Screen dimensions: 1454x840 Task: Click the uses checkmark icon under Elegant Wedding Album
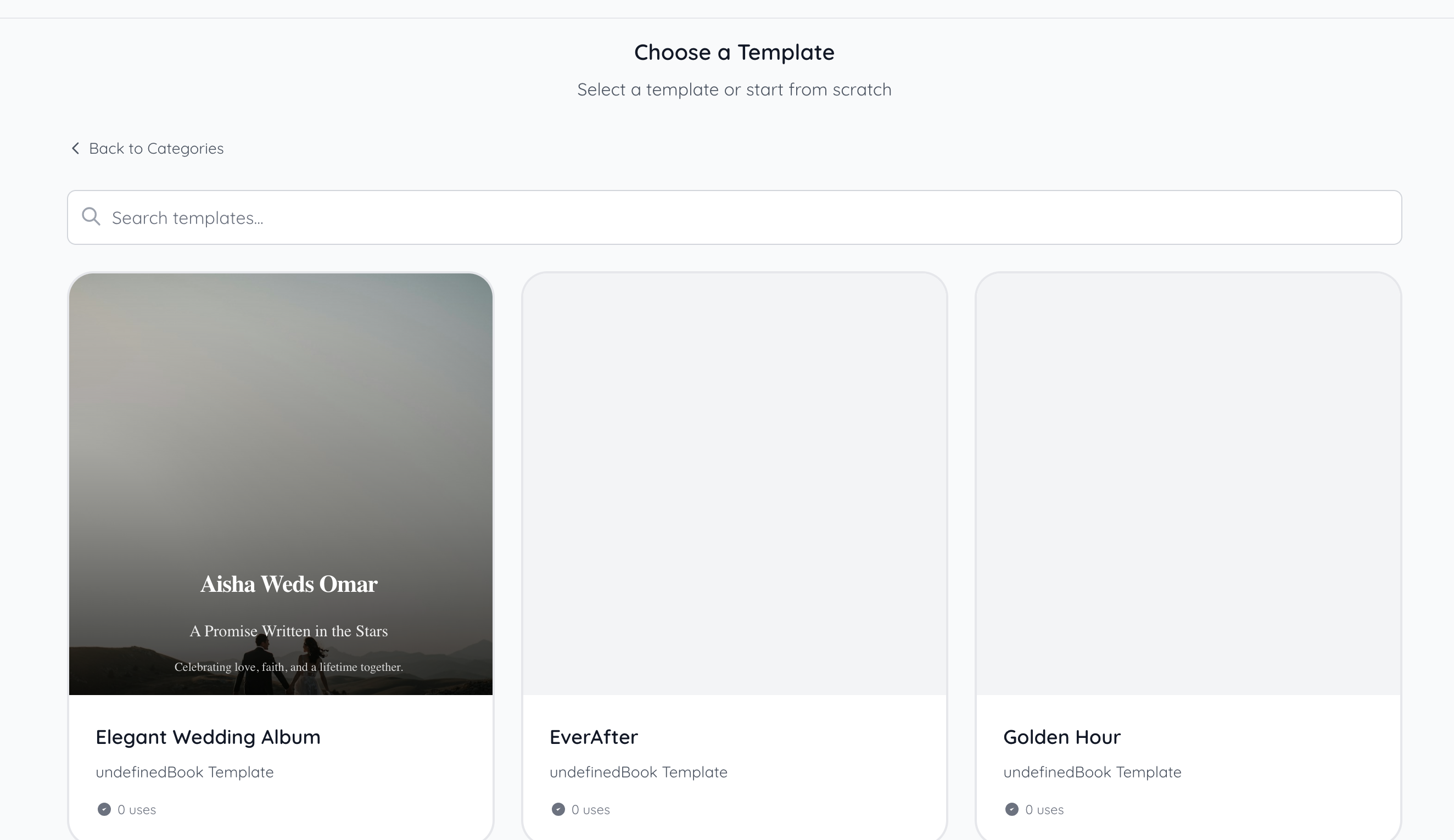click(x=104, y=809)
